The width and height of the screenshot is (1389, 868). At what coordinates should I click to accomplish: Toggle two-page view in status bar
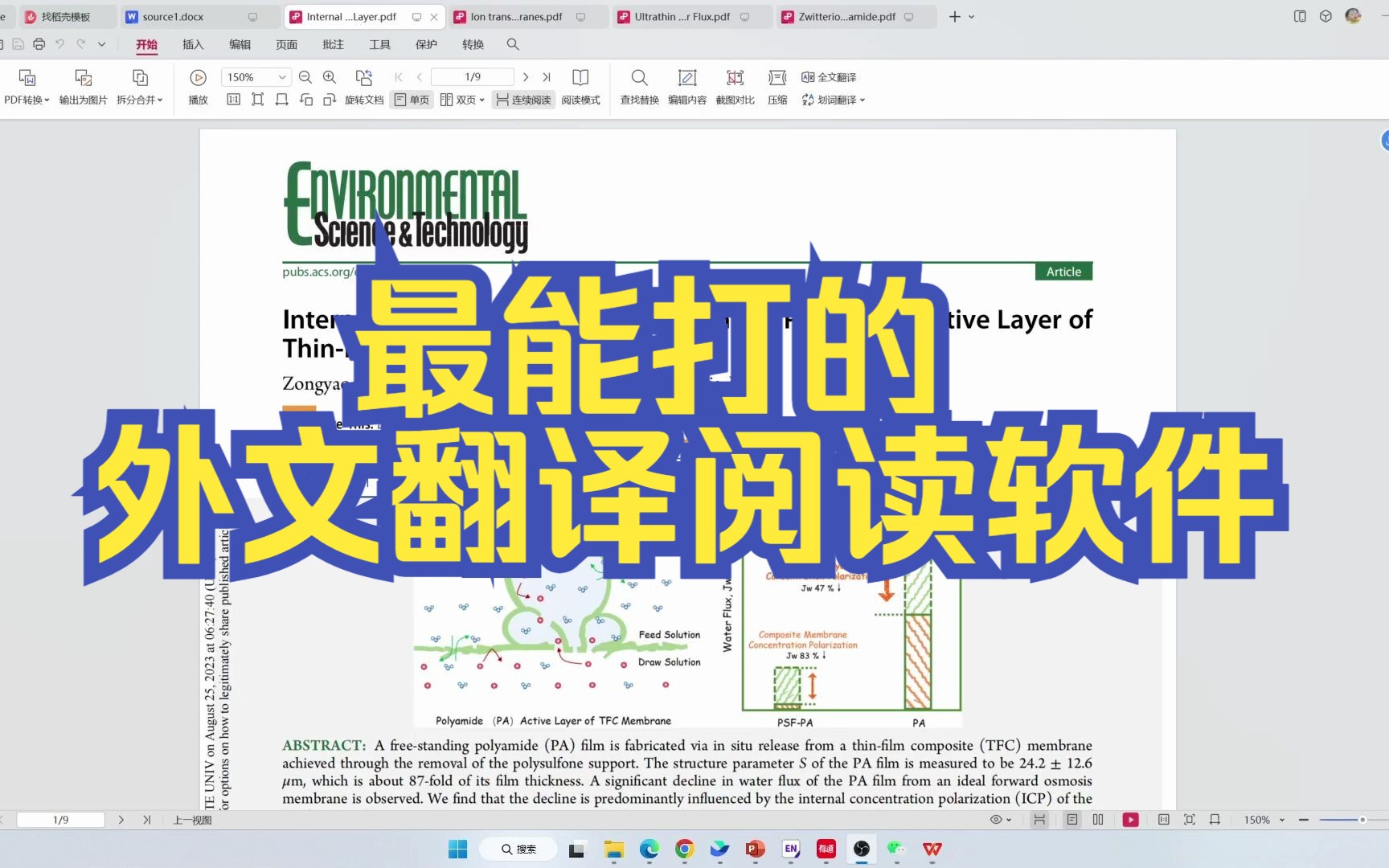coord(1098,820)
